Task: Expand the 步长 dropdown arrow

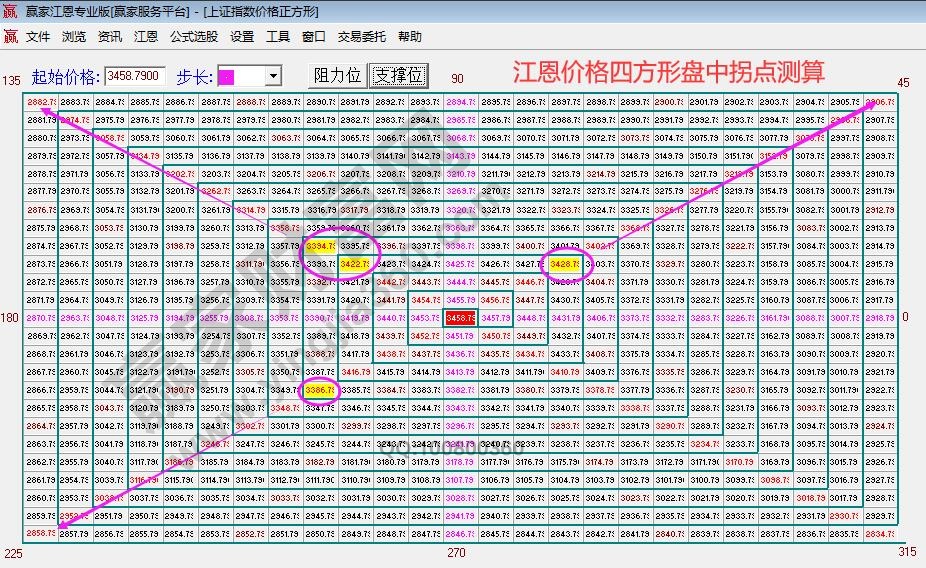Action: (273, 77)
